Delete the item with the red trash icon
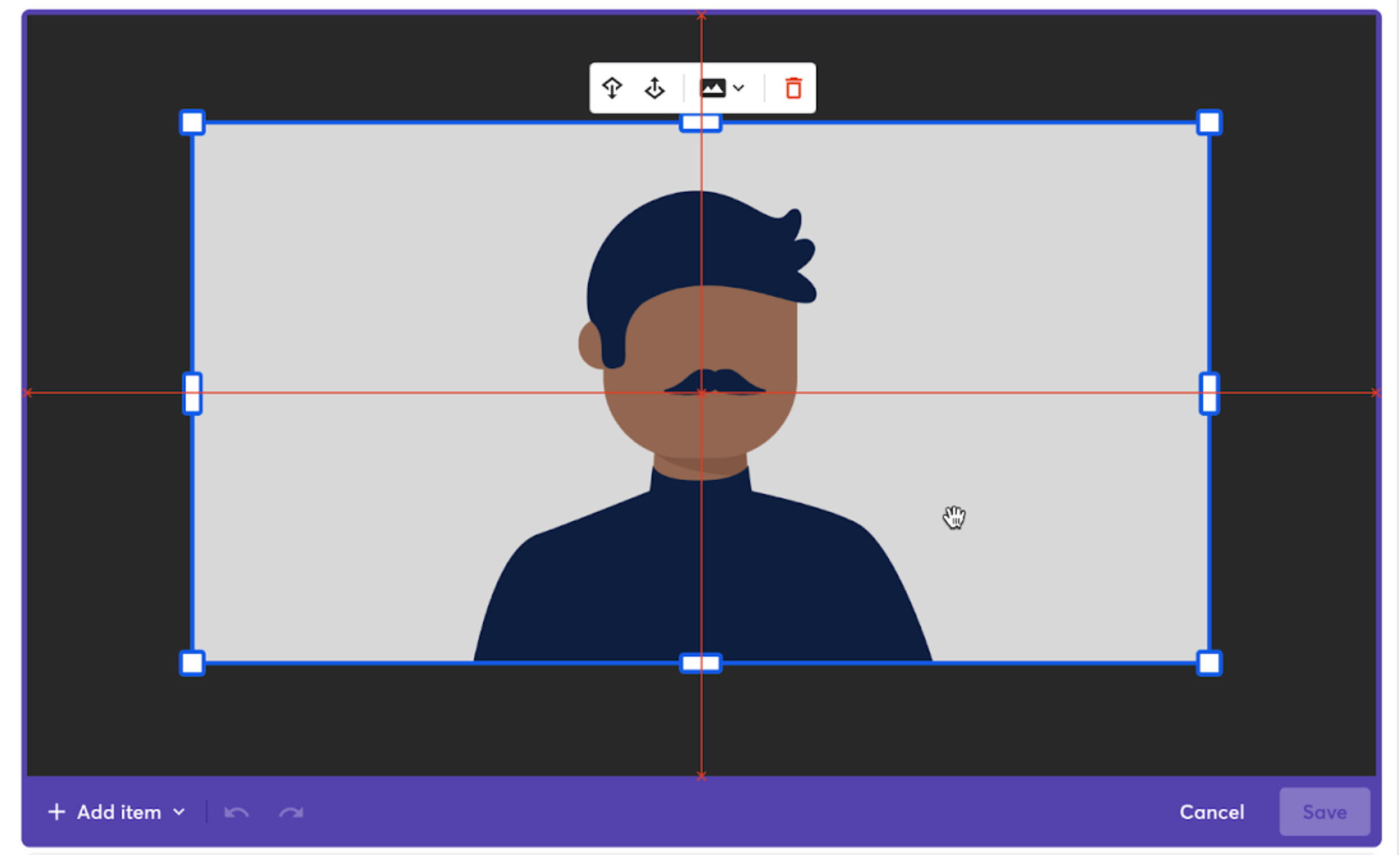The image size is (1400, 855). point(793,88)
